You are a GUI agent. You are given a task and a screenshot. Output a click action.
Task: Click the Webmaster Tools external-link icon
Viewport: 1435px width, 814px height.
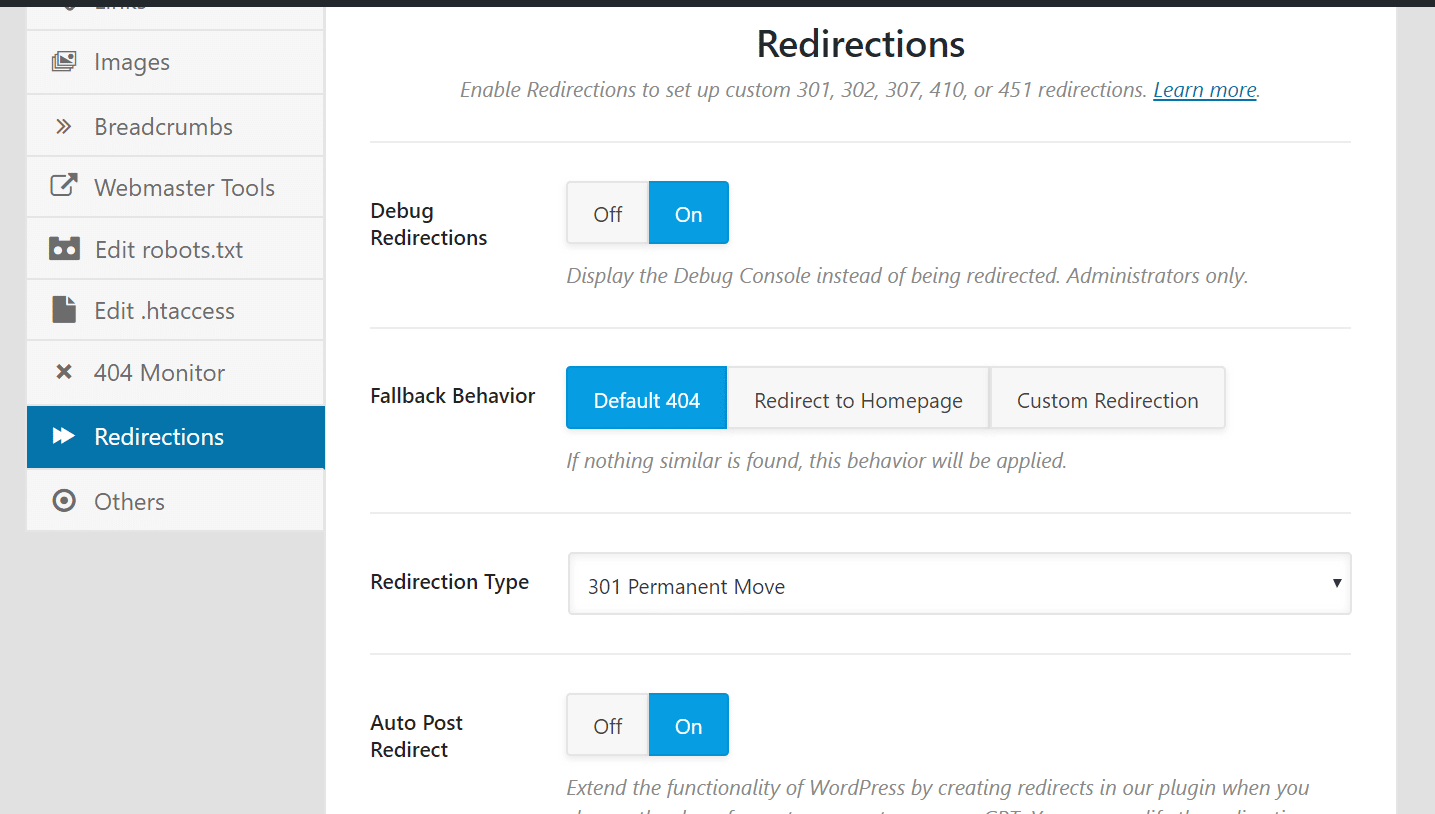63,187
